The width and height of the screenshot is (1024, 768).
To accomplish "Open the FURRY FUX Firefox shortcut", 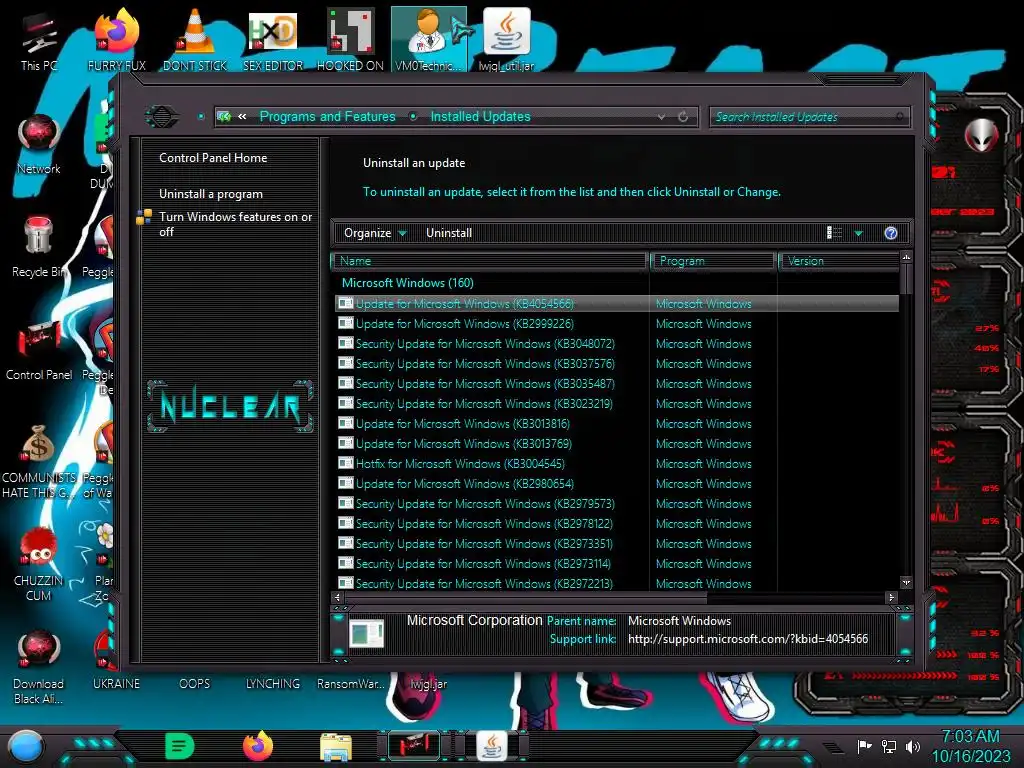I will [x=116, y=40].
